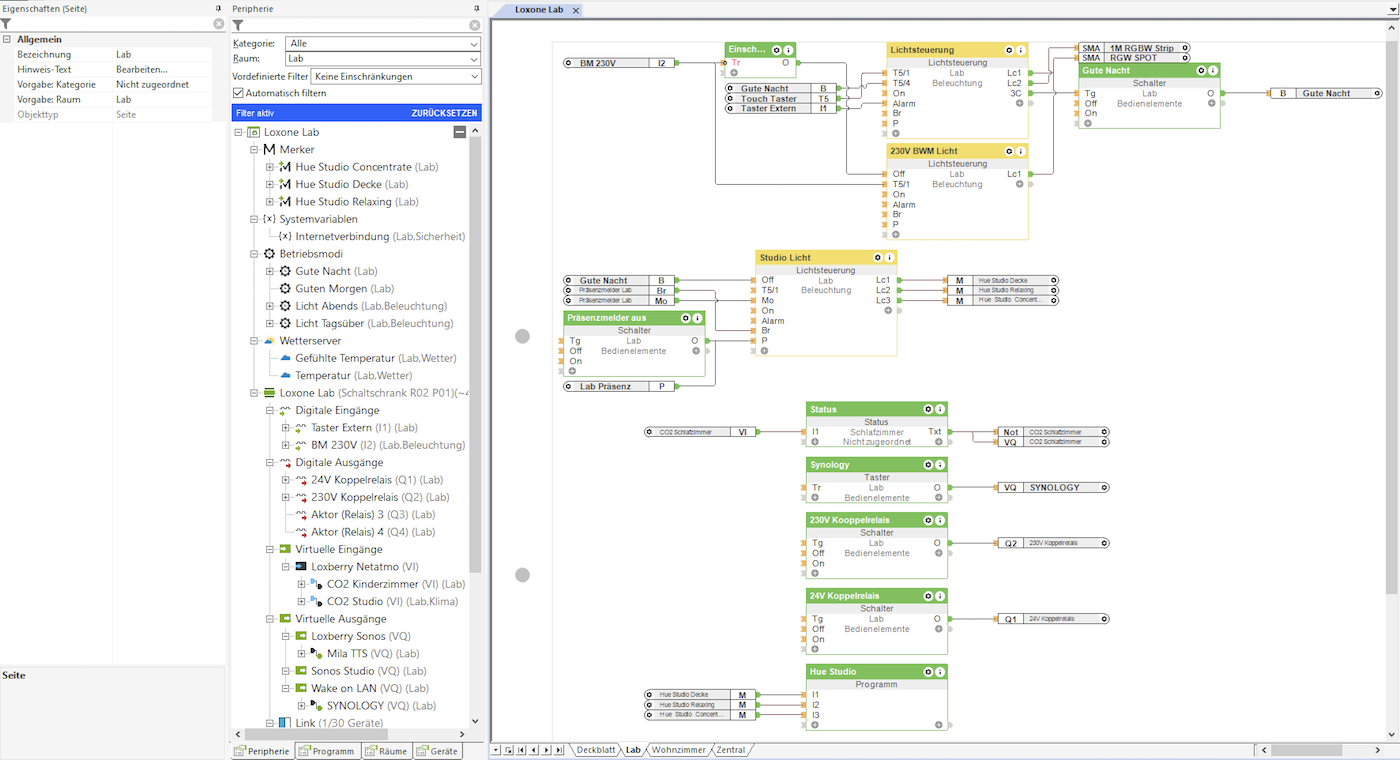Image resolution: width=1400 pixels, height=760 pixels.
Task: Add input via plus on Synology block
Action: [815, 498]
